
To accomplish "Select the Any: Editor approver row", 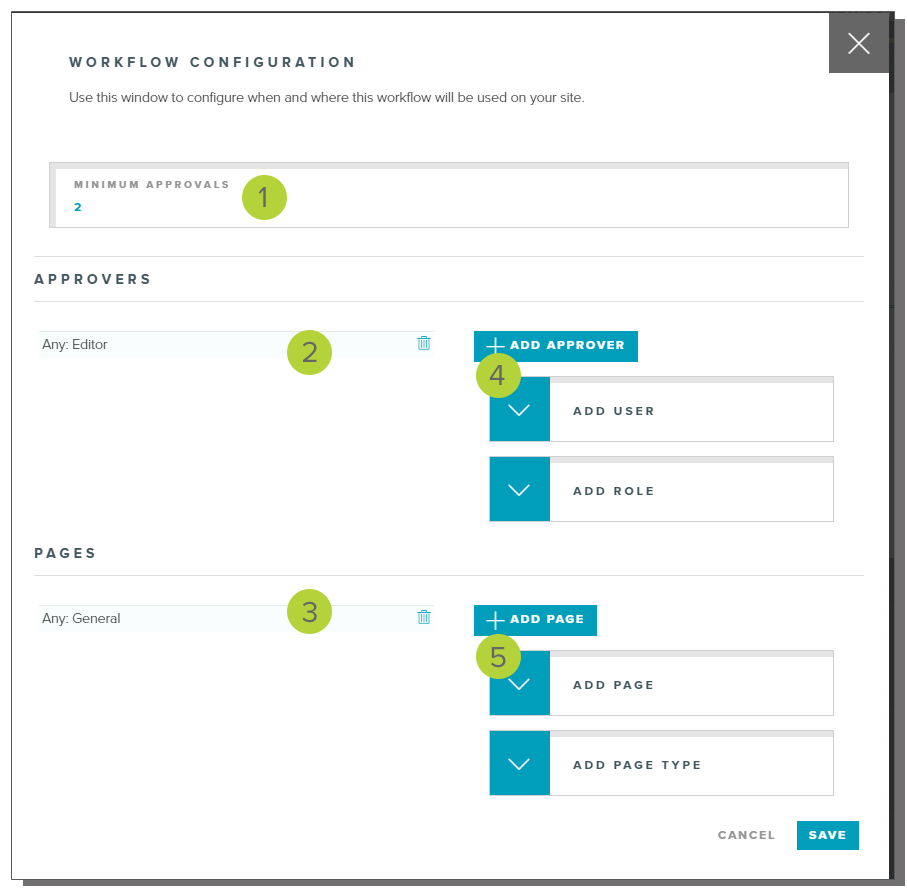I will [x=160, y=345].
